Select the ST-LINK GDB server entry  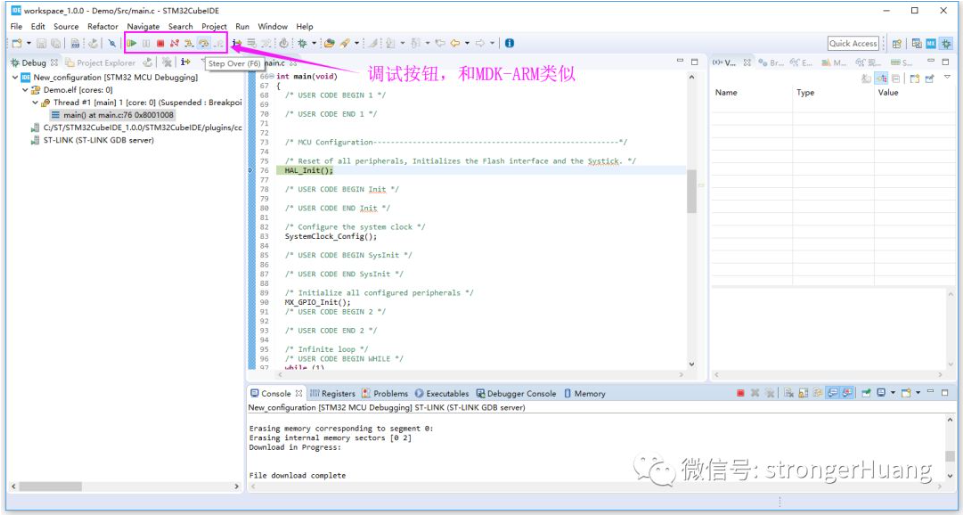click(x=93, y=140)
